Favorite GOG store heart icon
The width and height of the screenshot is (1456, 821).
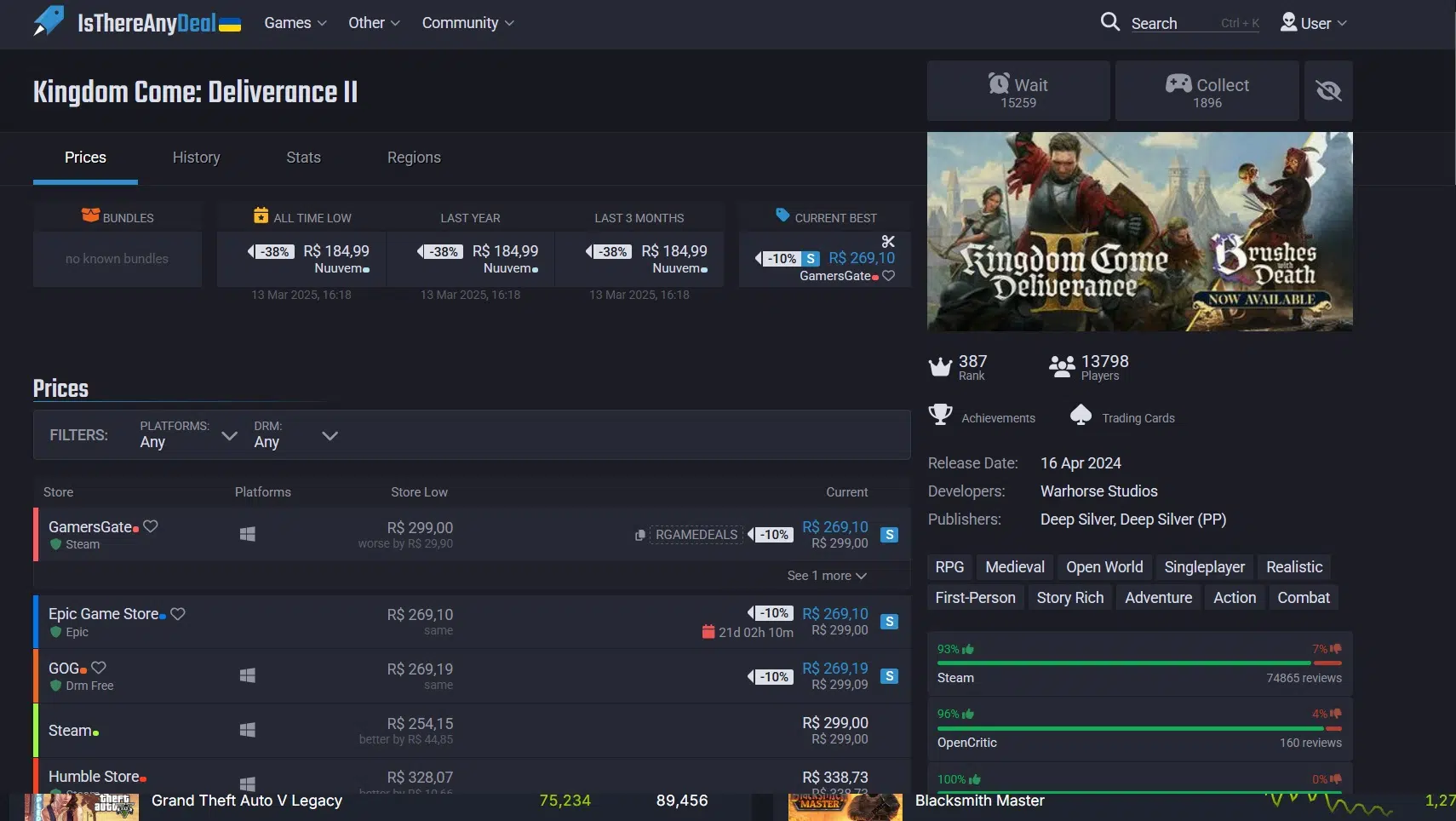[x=99, y=668]
